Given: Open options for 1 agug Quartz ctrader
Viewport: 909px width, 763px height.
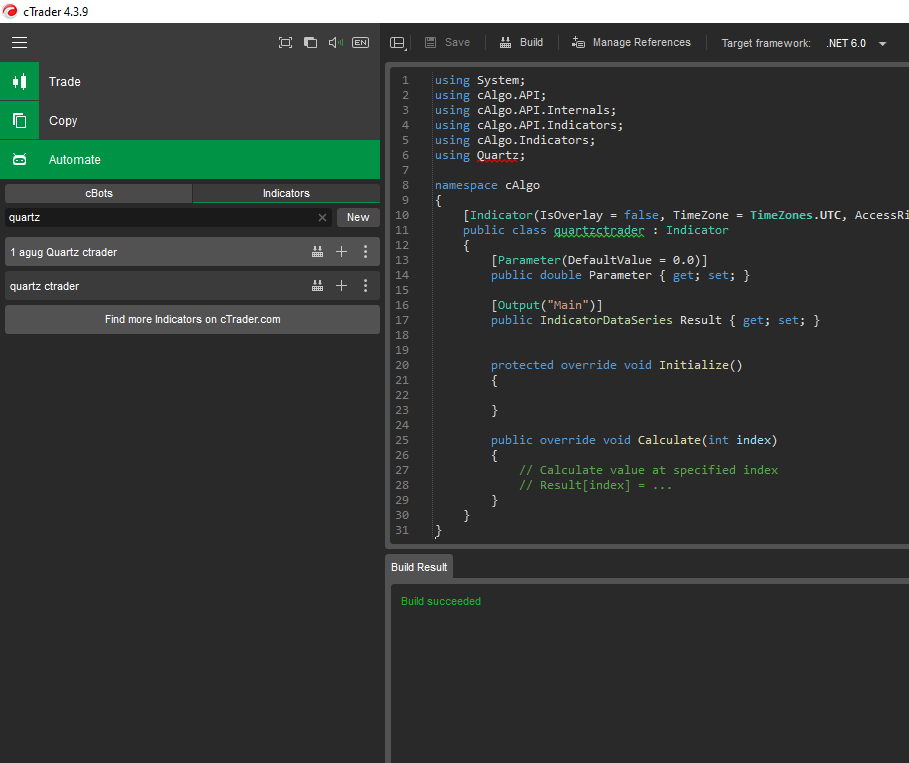Looking at the screenshot, I should (x=365, y=252).
